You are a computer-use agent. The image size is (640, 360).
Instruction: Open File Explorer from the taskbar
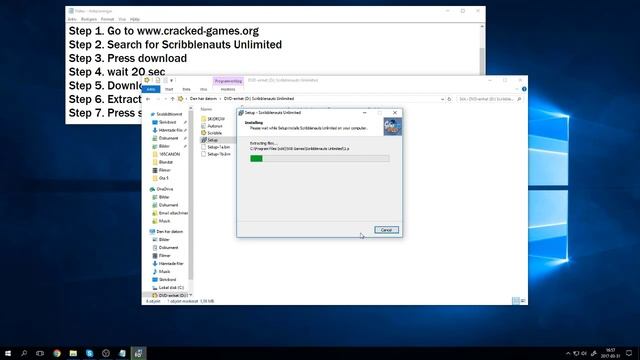click(73, 353)
